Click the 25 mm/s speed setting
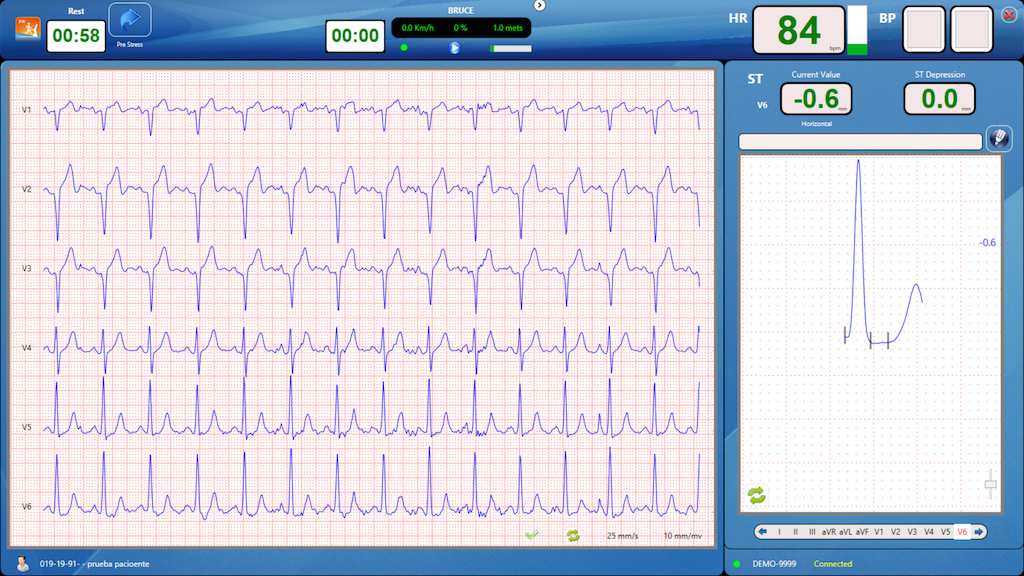 coord(624,536)
